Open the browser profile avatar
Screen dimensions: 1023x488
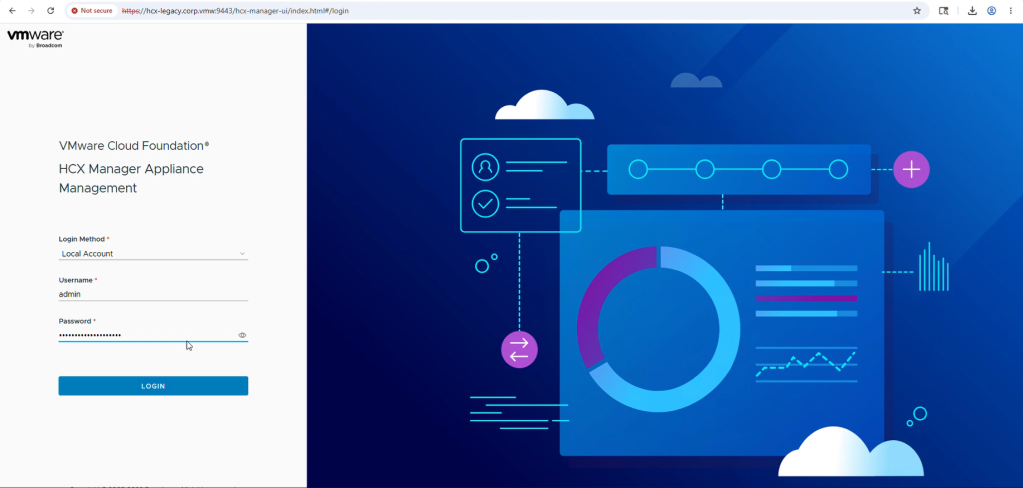[x=992, y=10]
